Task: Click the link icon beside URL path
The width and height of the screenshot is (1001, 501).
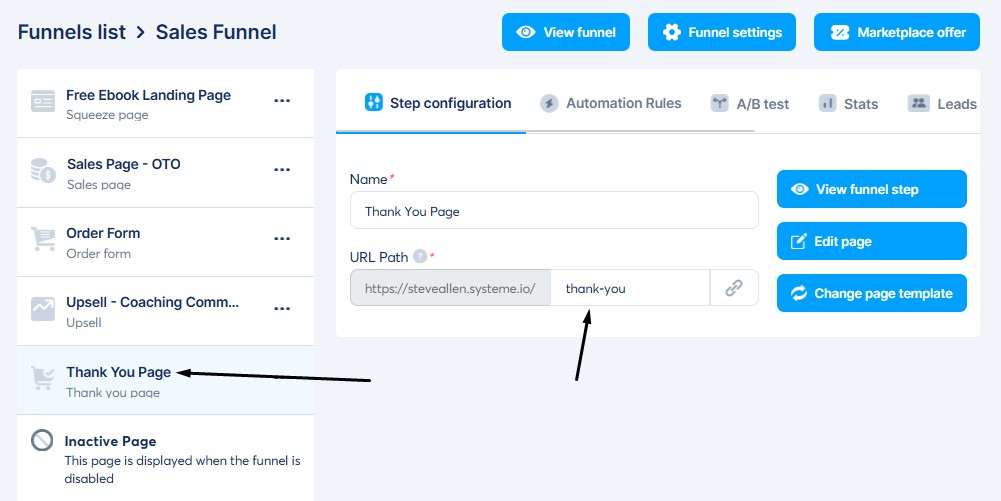Action: tap(734, 288)
